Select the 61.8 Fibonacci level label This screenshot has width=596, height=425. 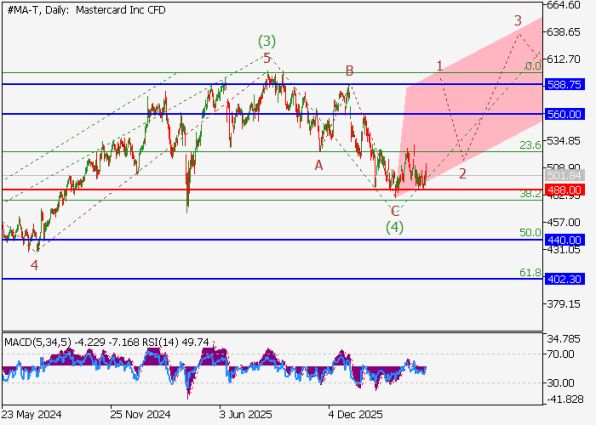coord(530,273)
